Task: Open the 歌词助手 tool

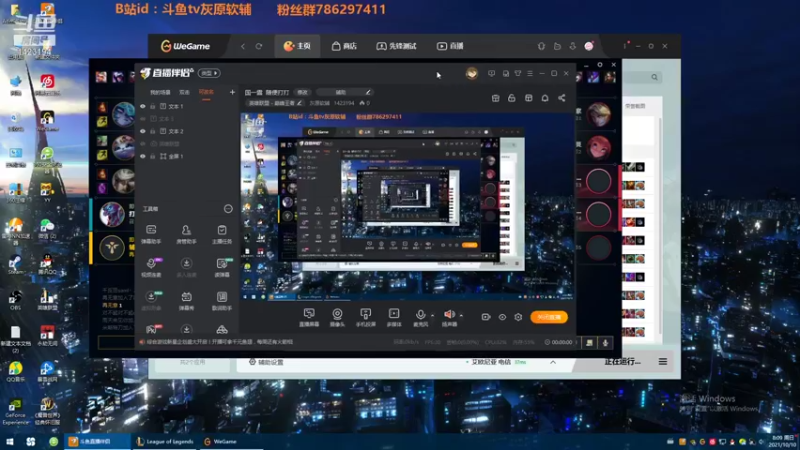Action: [221, 301]
